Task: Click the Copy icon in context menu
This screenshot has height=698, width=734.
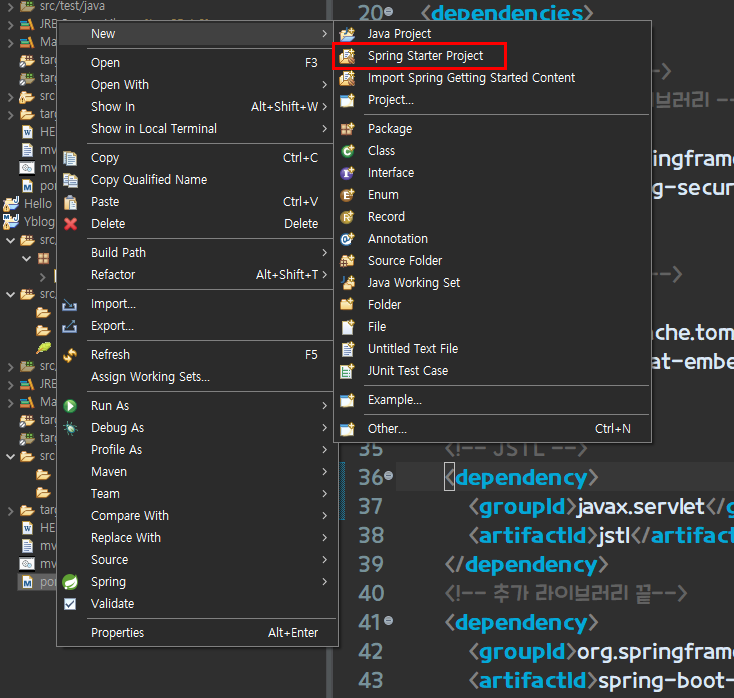Action: (x=70, y=158)
